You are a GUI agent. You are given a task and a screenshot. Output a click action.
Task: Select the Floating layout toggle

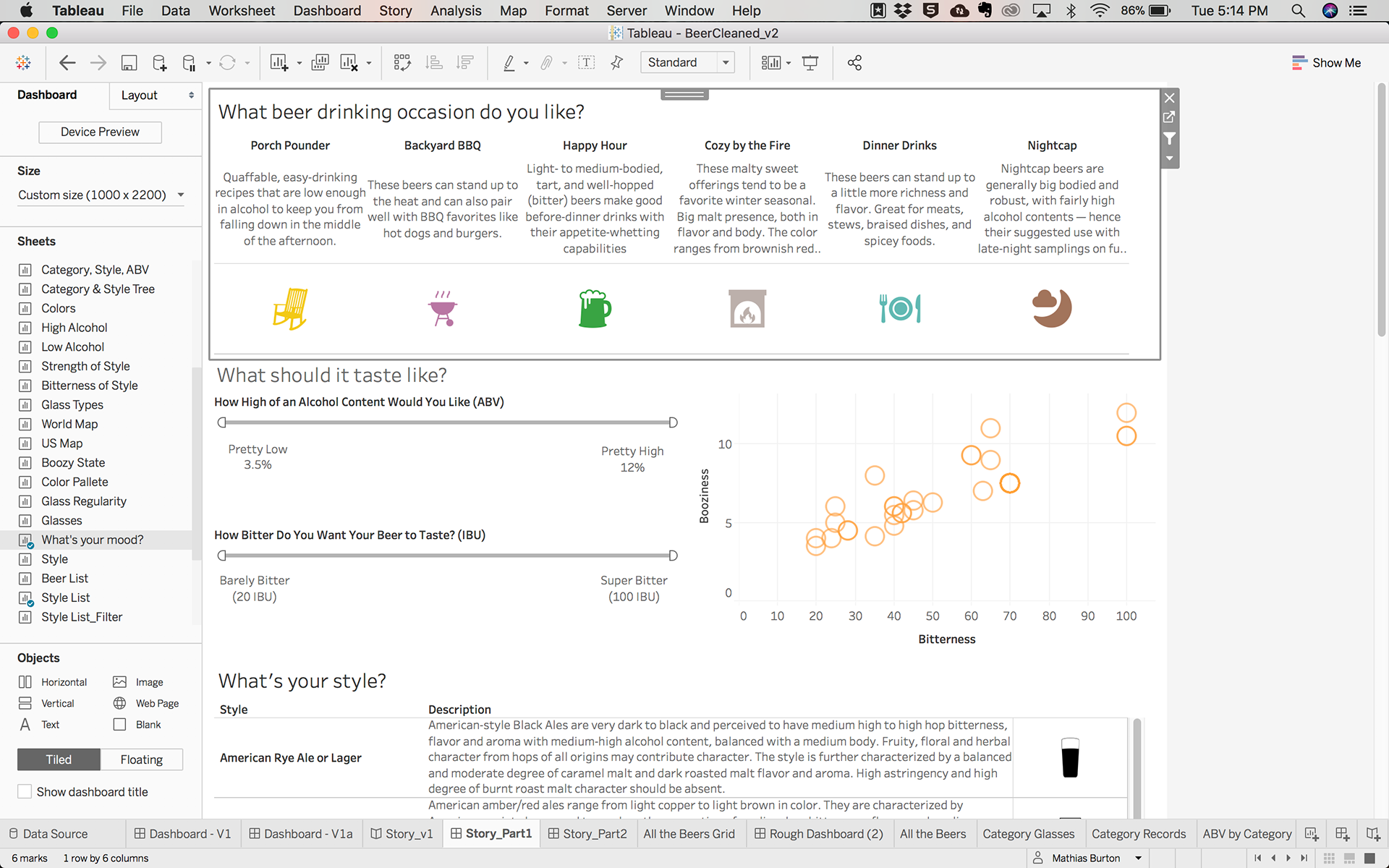click(x=141, y=759)
